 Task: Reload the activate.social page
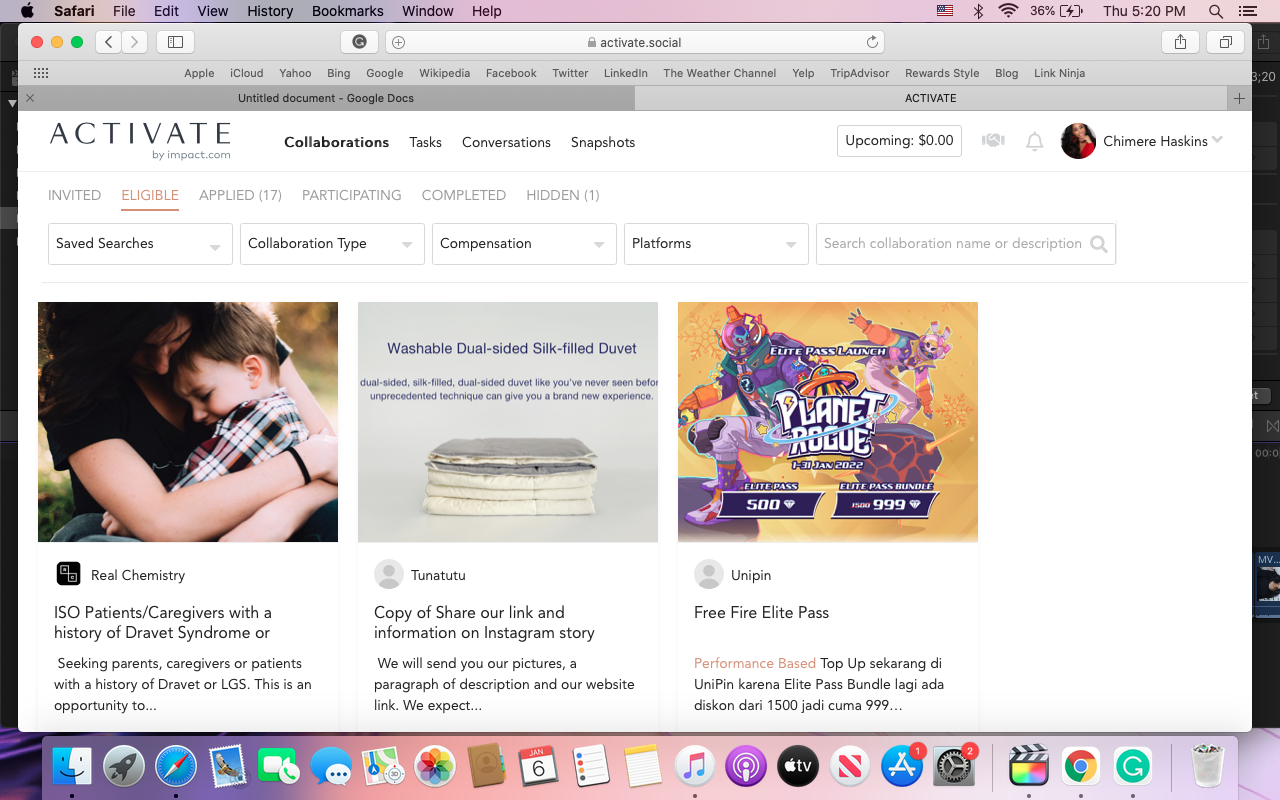click(x=872, y=42)
